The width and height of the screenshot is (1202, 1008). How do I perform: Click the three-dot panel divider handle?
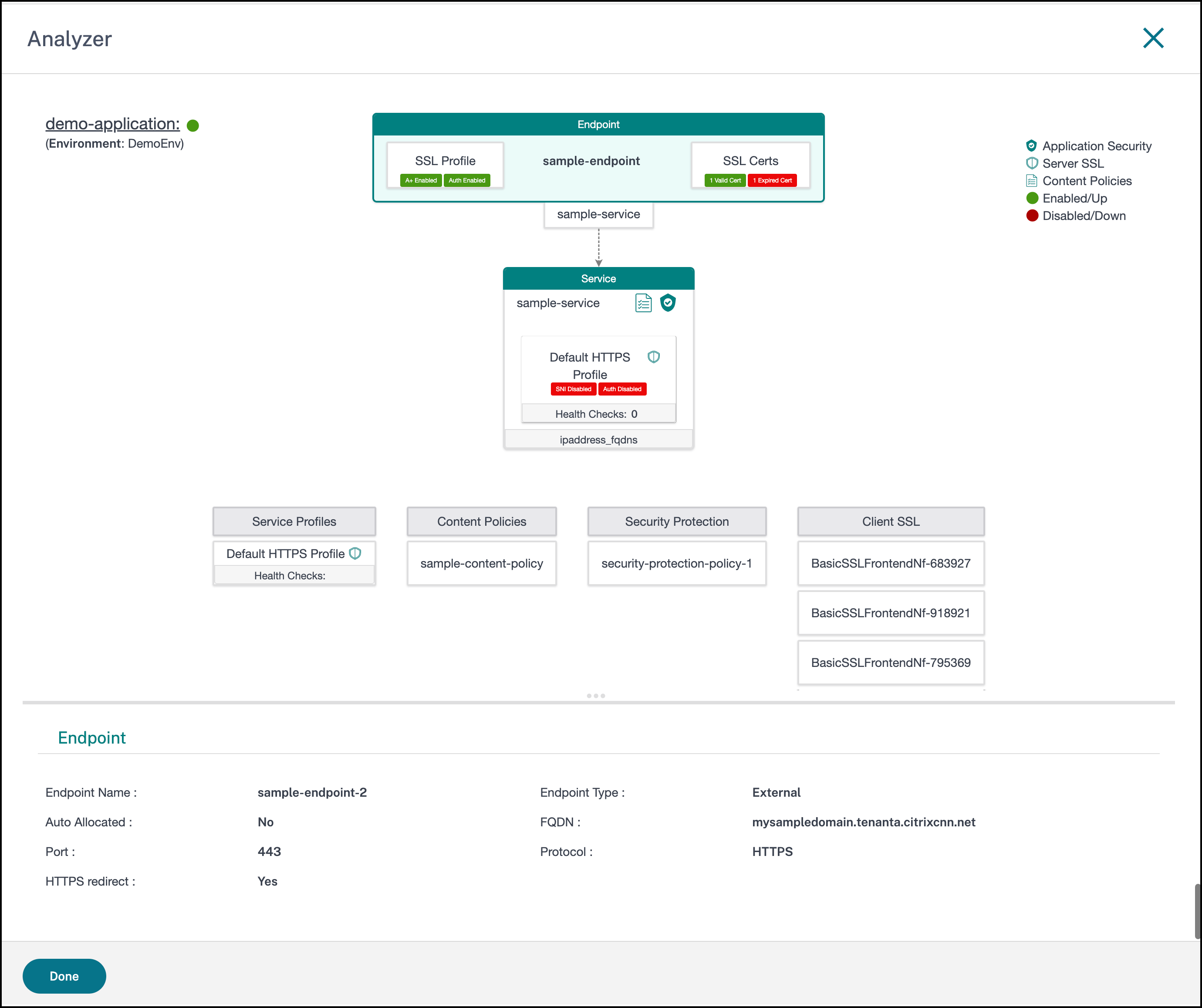click(x=596, y=696)
